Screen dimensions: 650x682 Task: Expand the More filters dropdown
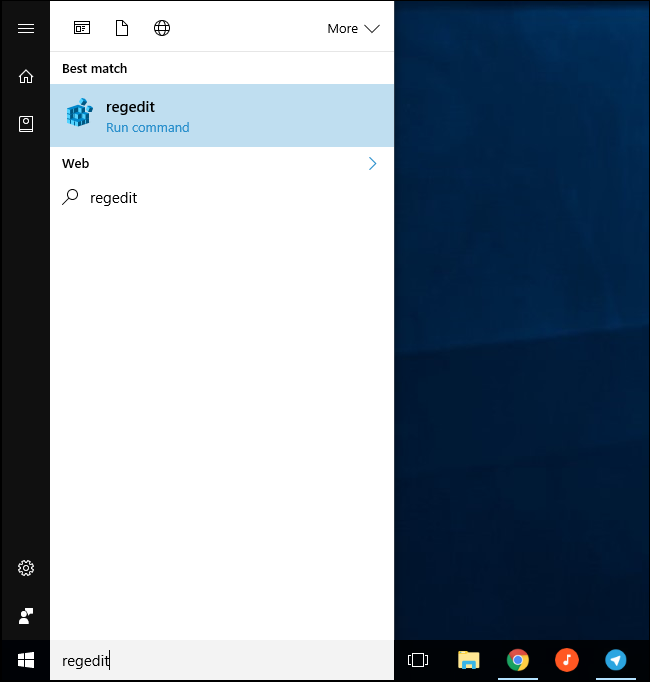(353, 29)
